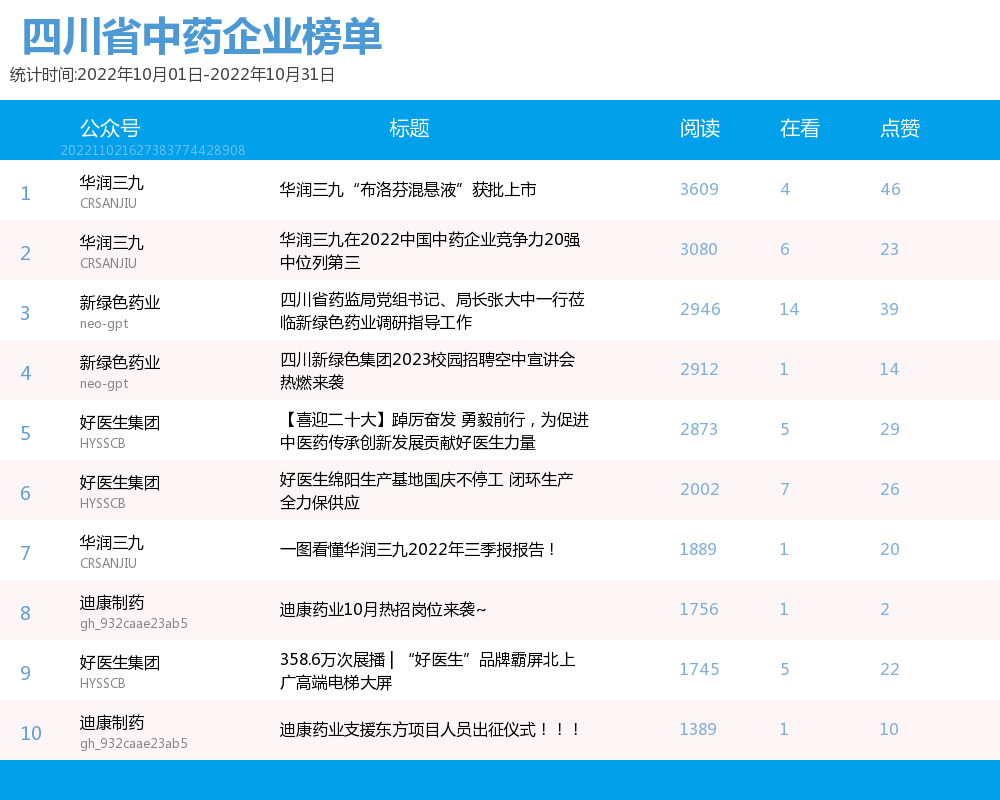This screenshot has width=1000, height=800.
Task: Click the likes value 39
Action: pos(890,309)
